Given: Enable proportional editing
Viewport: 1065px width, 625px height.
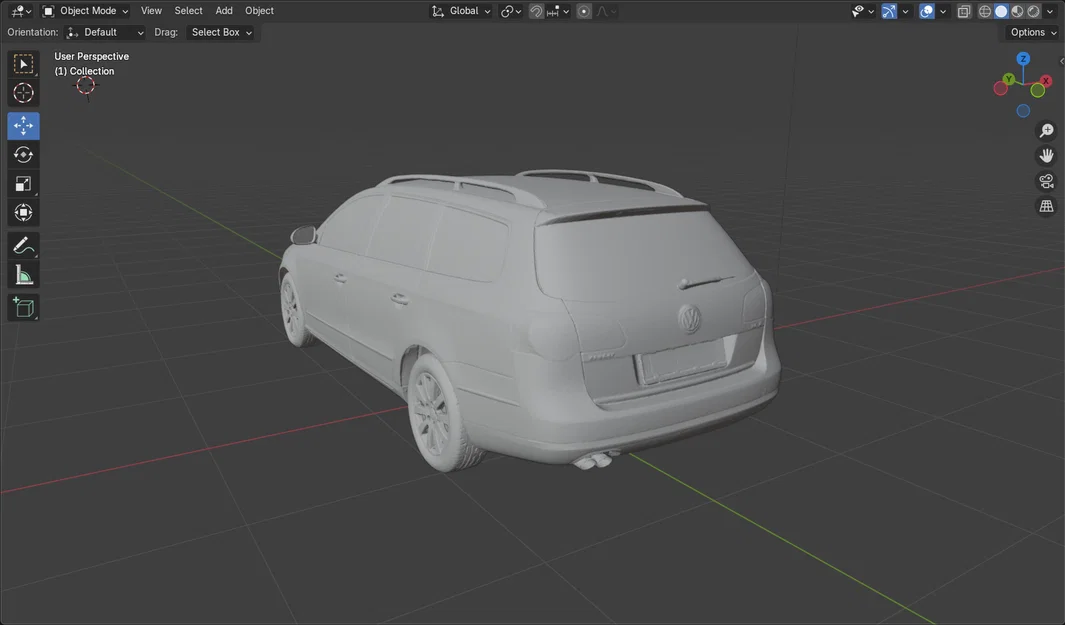Looking at the screenshot, I should (583, 11).
